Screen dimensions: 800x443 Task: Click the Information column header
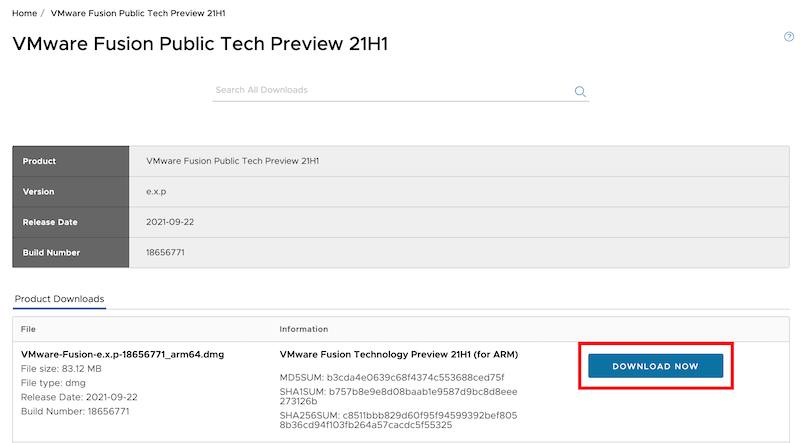[x=304, y=329]
